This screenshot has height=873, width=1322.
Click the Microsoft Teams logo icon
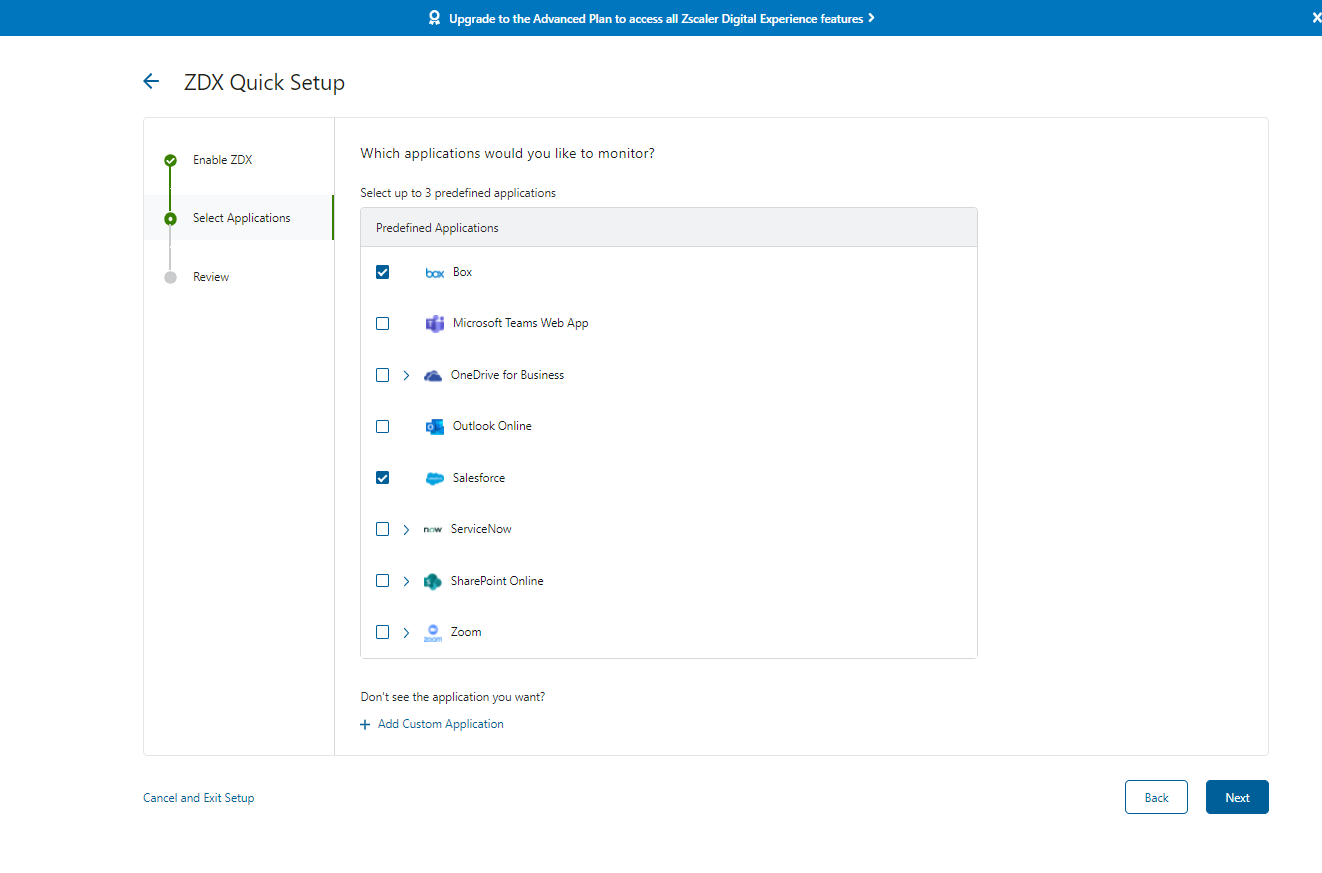pyautogui.click(x=435, y=324)
